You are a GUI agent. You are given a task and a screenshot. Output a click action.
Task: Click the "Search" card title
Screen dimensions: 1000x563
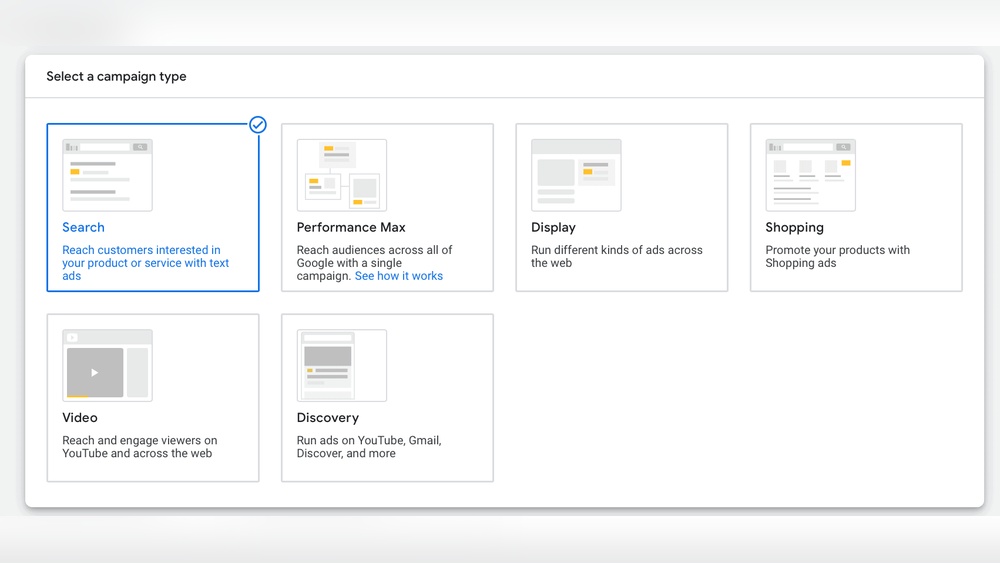(83, 228)
